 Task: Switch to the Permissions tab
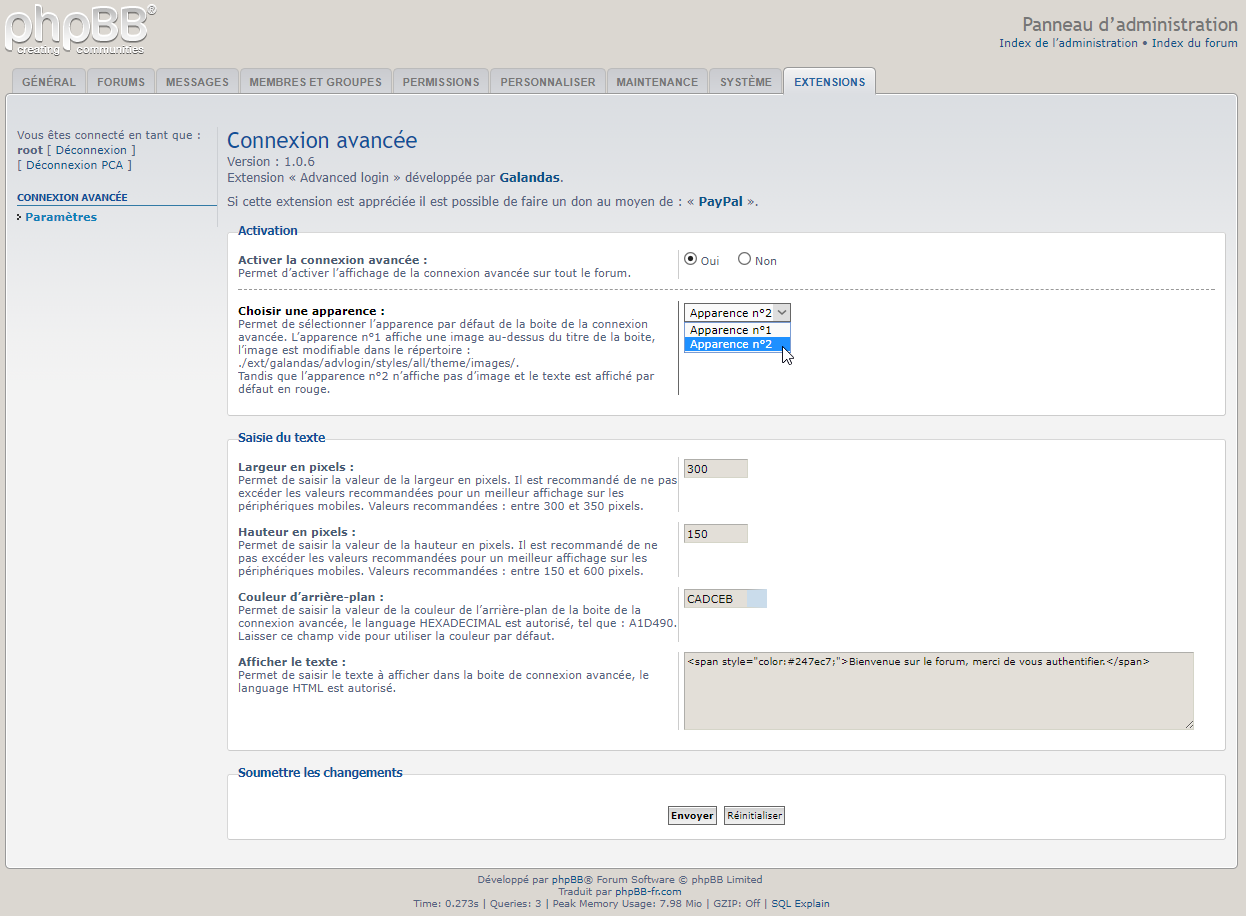[x=441, y=82]
